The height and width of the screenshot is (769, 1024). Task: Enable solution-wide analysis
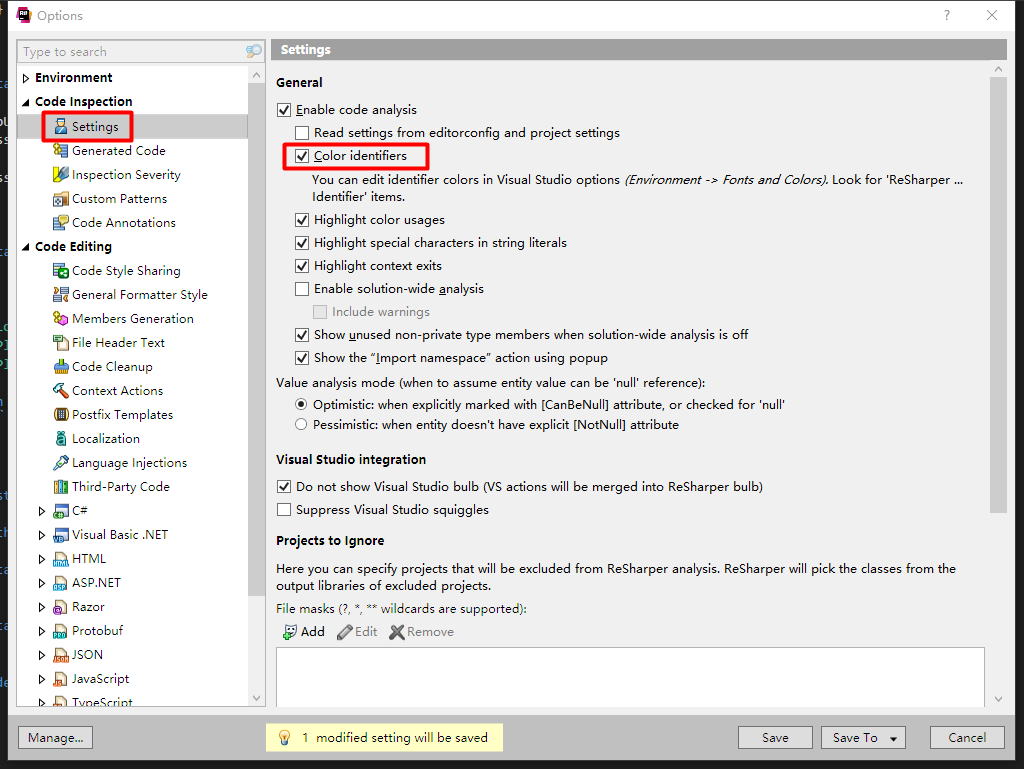point(302,288)
